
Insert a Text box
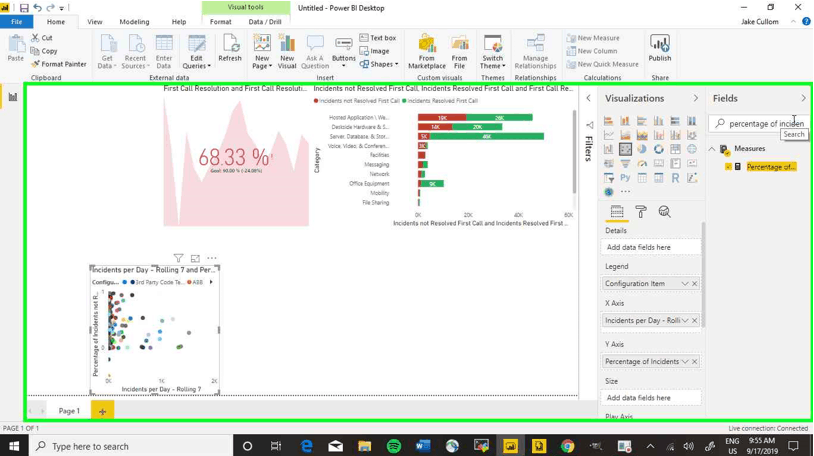pos(378,38)
